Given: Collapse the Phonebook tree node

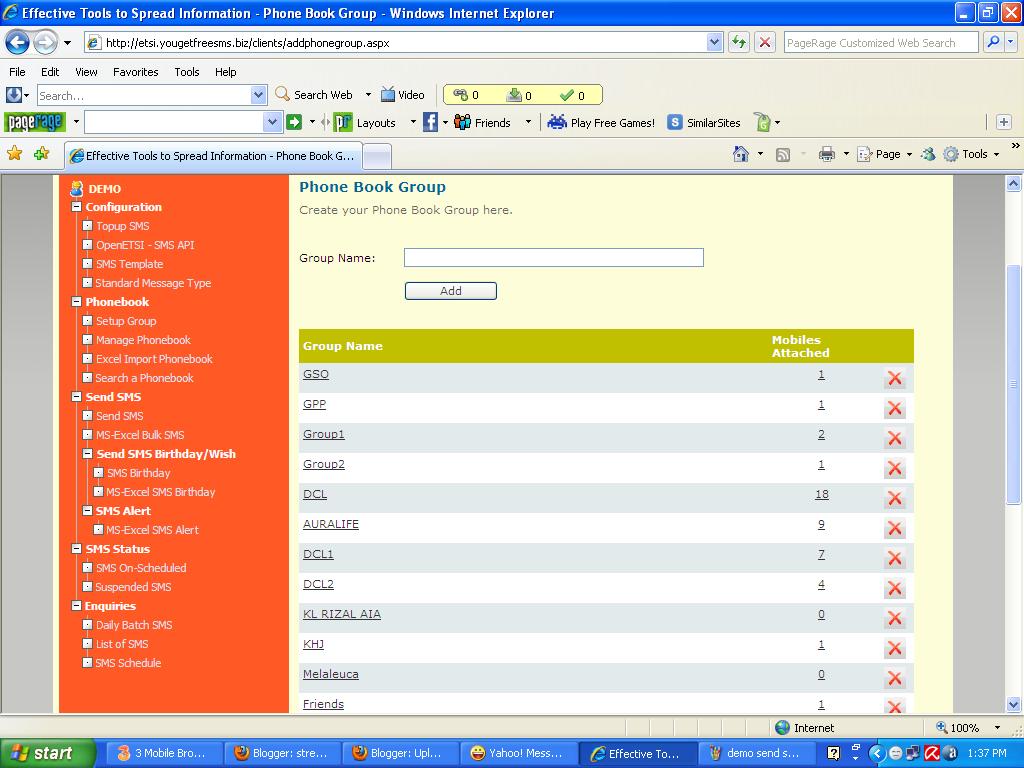Looking at the screenshot, I should click(x=76, y=302).
